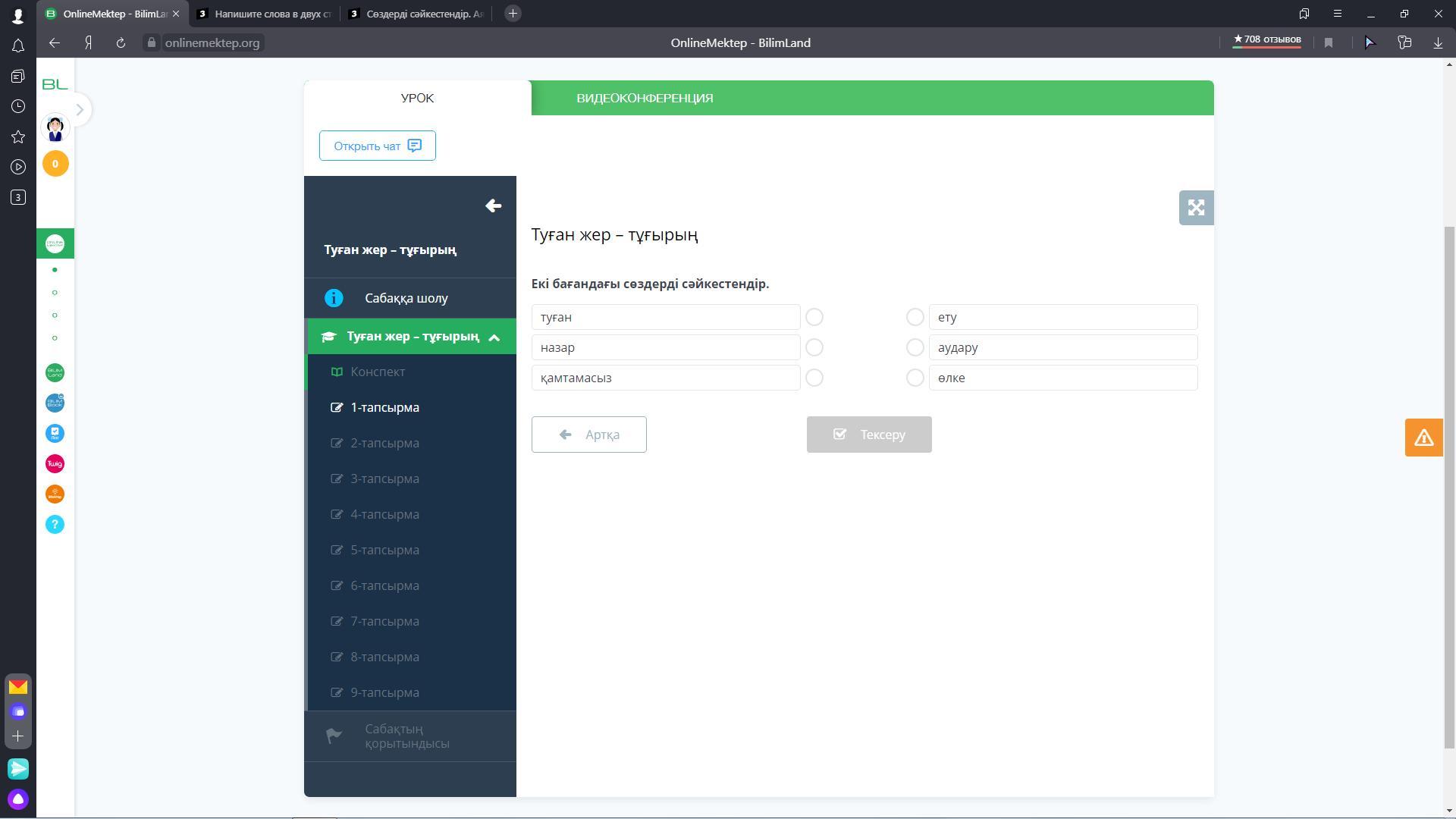The width and height of the screenshot is (1456, 819).
Task: Open the cyan help question icon
Action: click(x=55, y=525)
